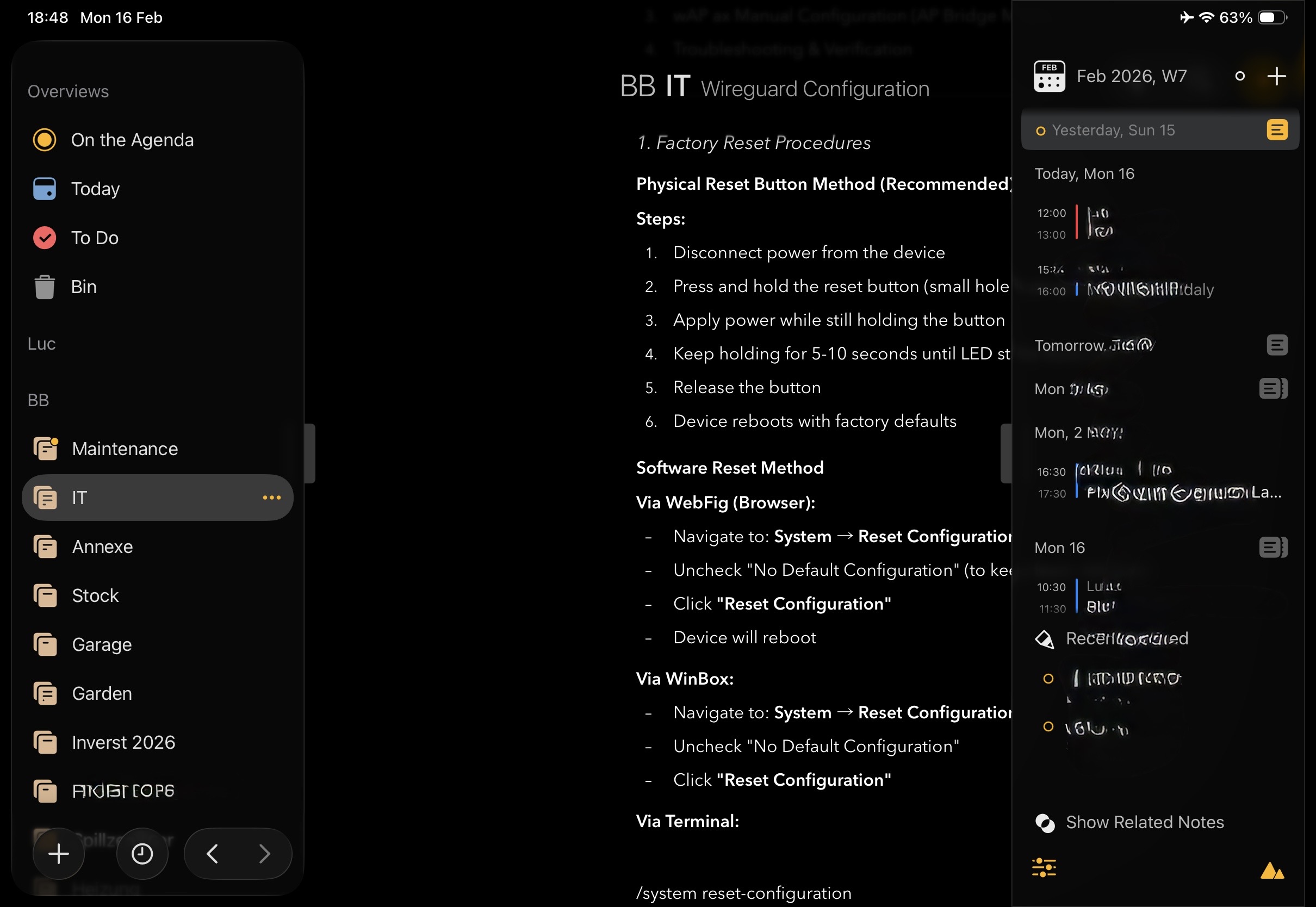Toggle the small circle today indicator

1240,76
